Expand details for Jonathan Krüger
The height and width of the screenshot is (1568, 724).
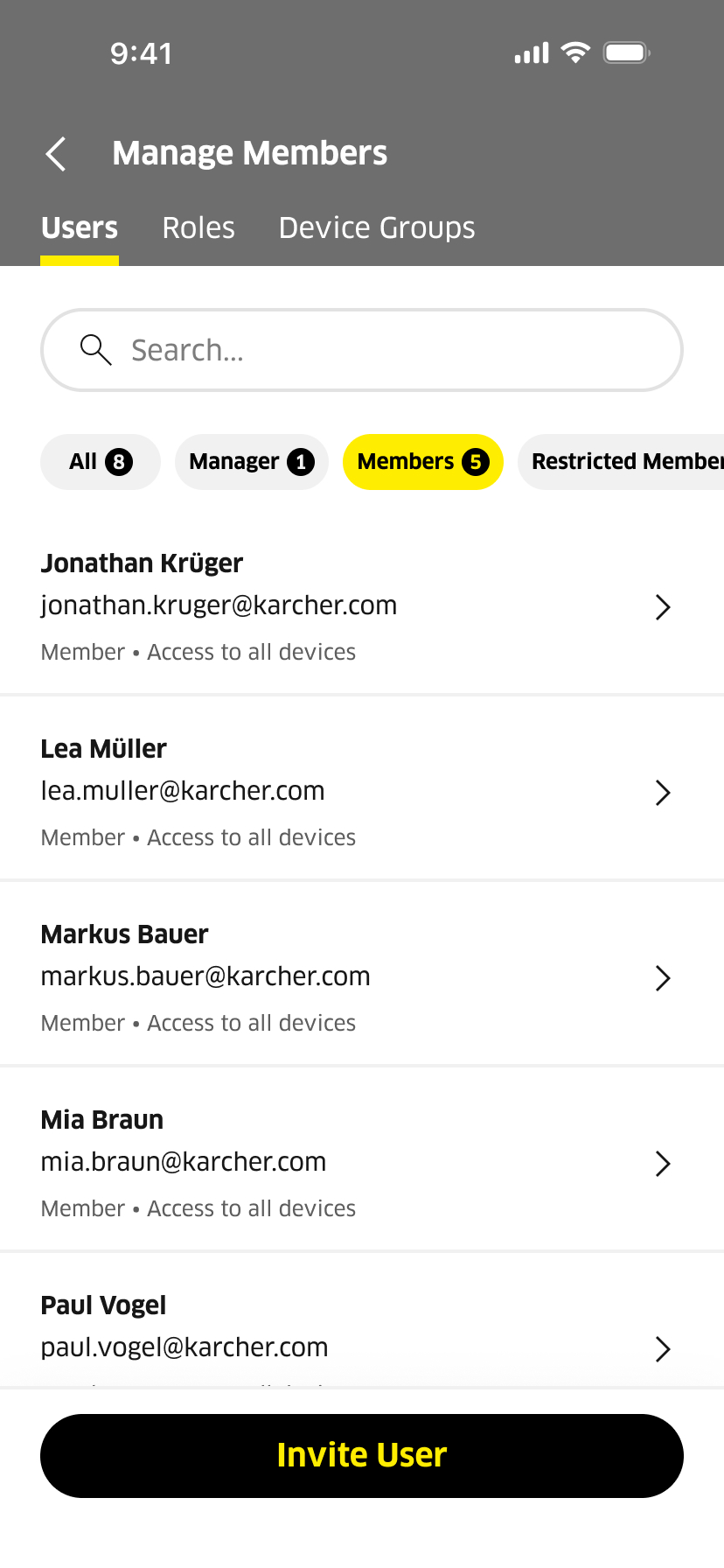click(663, 606)
